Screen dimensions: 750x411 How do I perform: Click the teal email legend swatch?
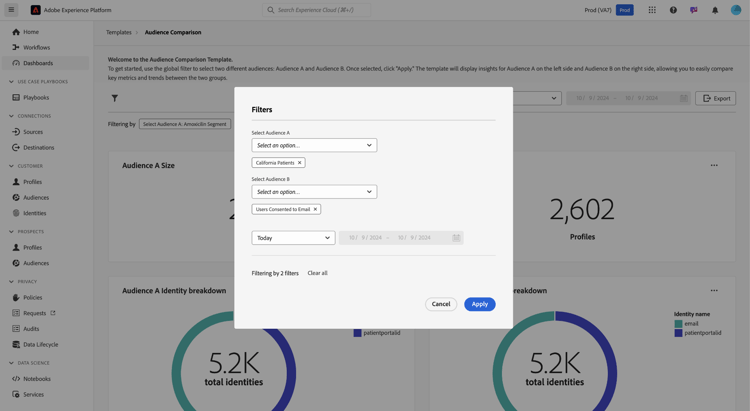[678, 324]
